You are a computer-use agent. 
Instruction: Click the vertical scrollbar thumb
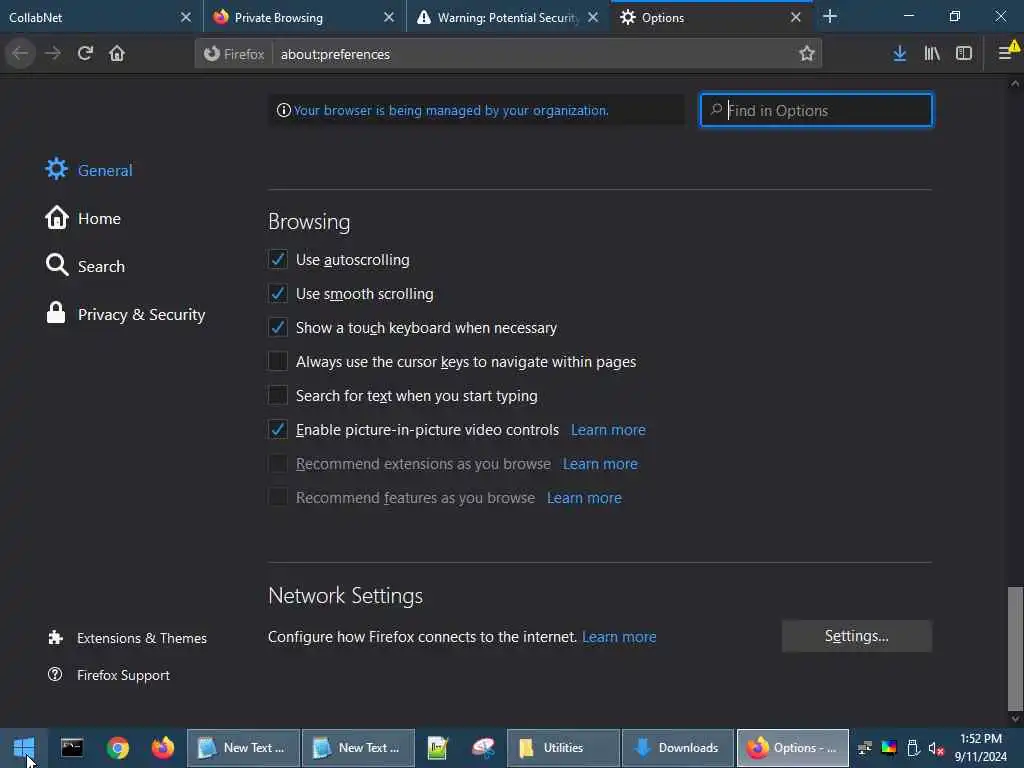1015,648
